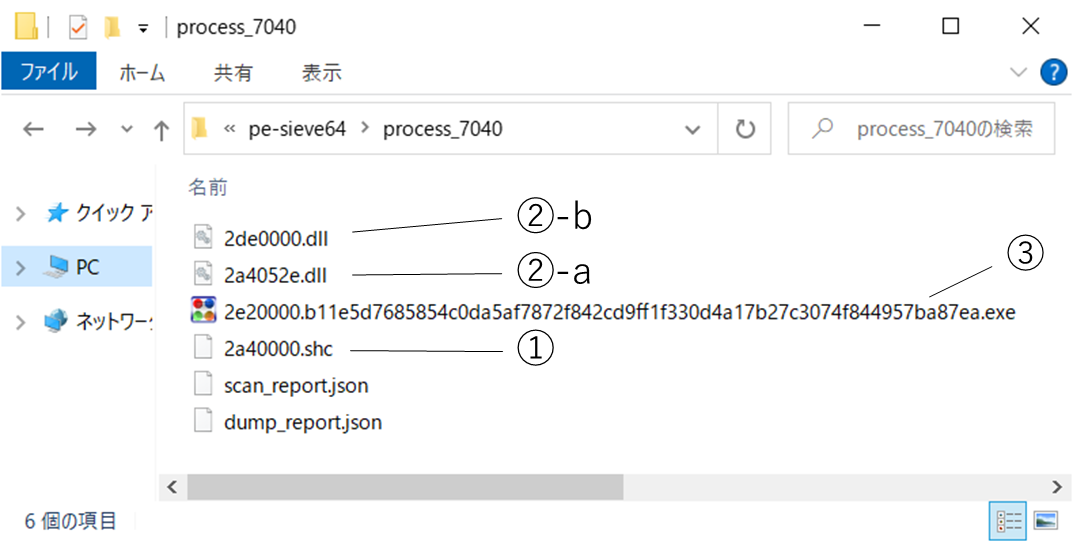Click the Refresh button beside address bar
Image resolution: width=1073 pixels, height=542 pixels.
(x=745, y=129)
